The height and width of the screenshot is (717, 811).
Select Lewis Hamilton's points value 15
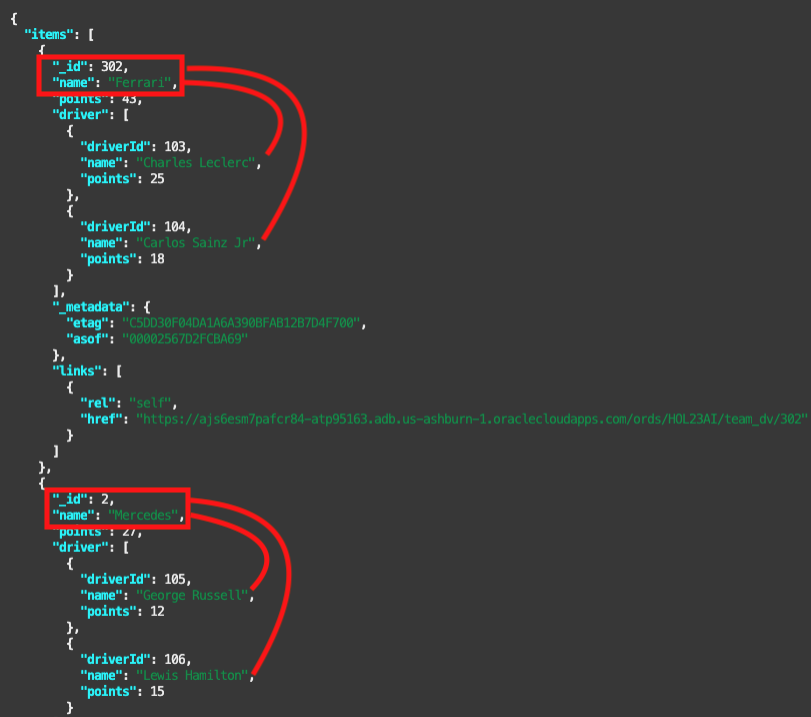[x=157, y=692]
